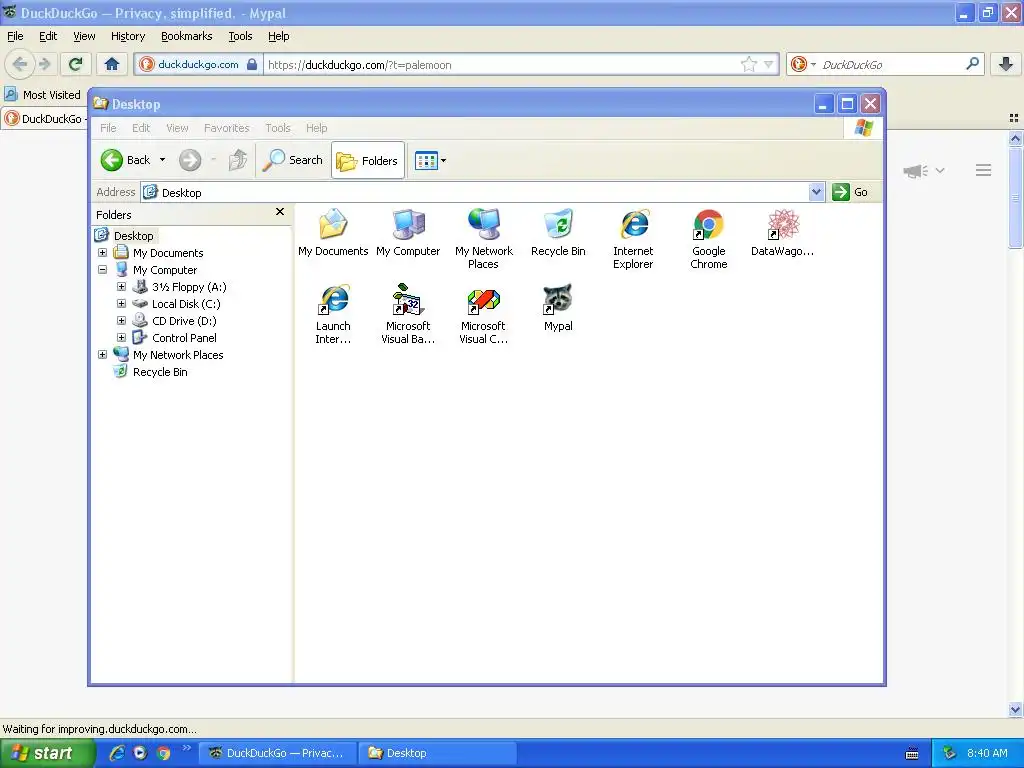The width and height of the screenshot is (1024, 768).
Task: Select the Launch Internet Explorer shortcut
Action: (x=333, y=314)
